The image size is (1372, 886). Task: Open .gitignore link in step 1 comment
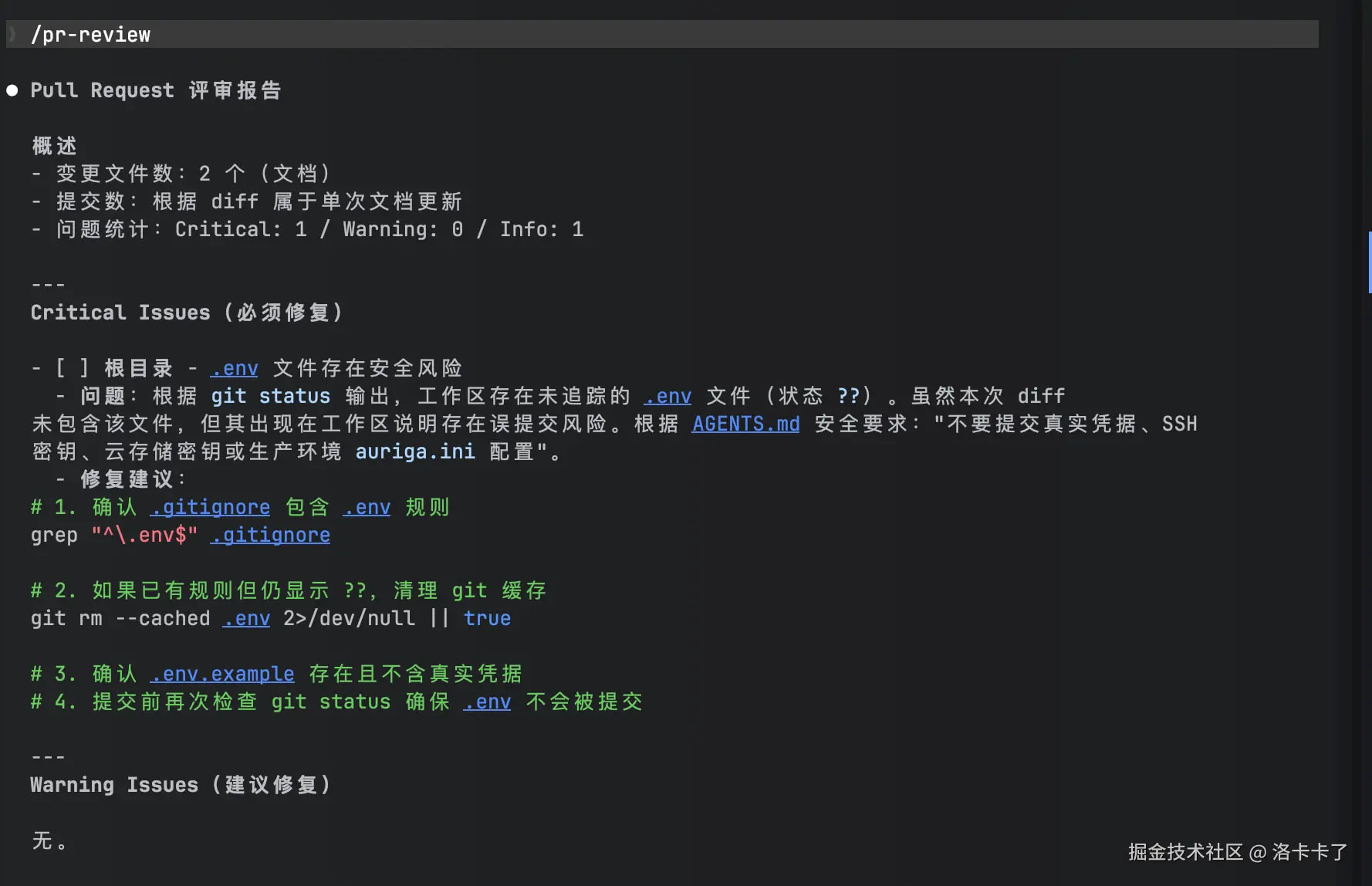coord(210,507)
